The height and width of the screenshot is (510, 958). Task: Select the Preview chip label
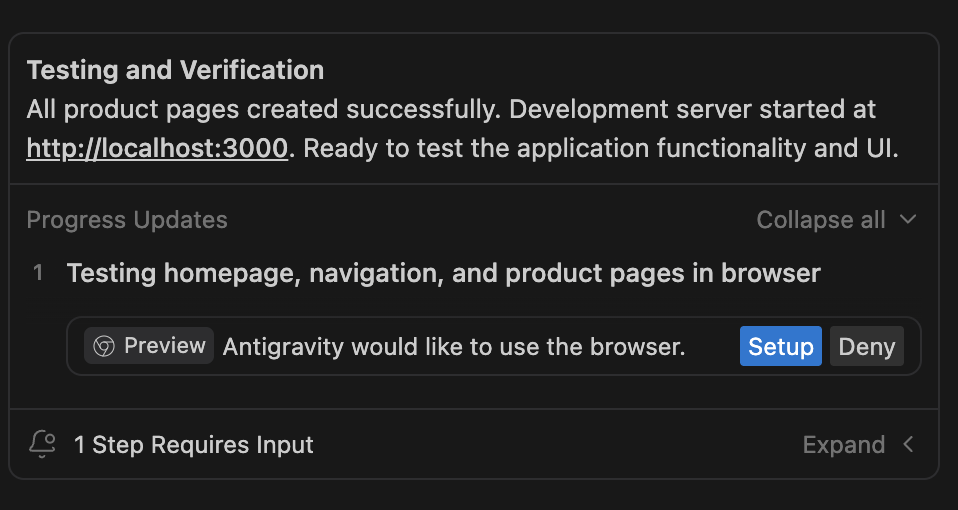tap(164, 346)
